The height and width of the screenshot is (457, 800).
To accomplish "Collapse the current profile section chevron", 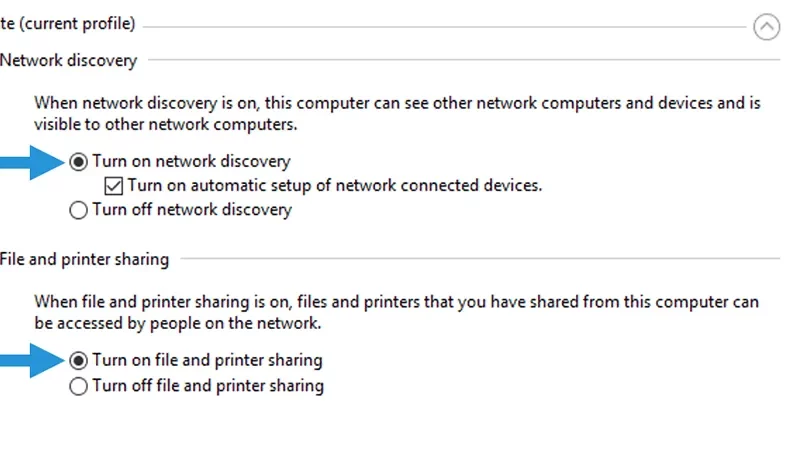I will (766, 27).
